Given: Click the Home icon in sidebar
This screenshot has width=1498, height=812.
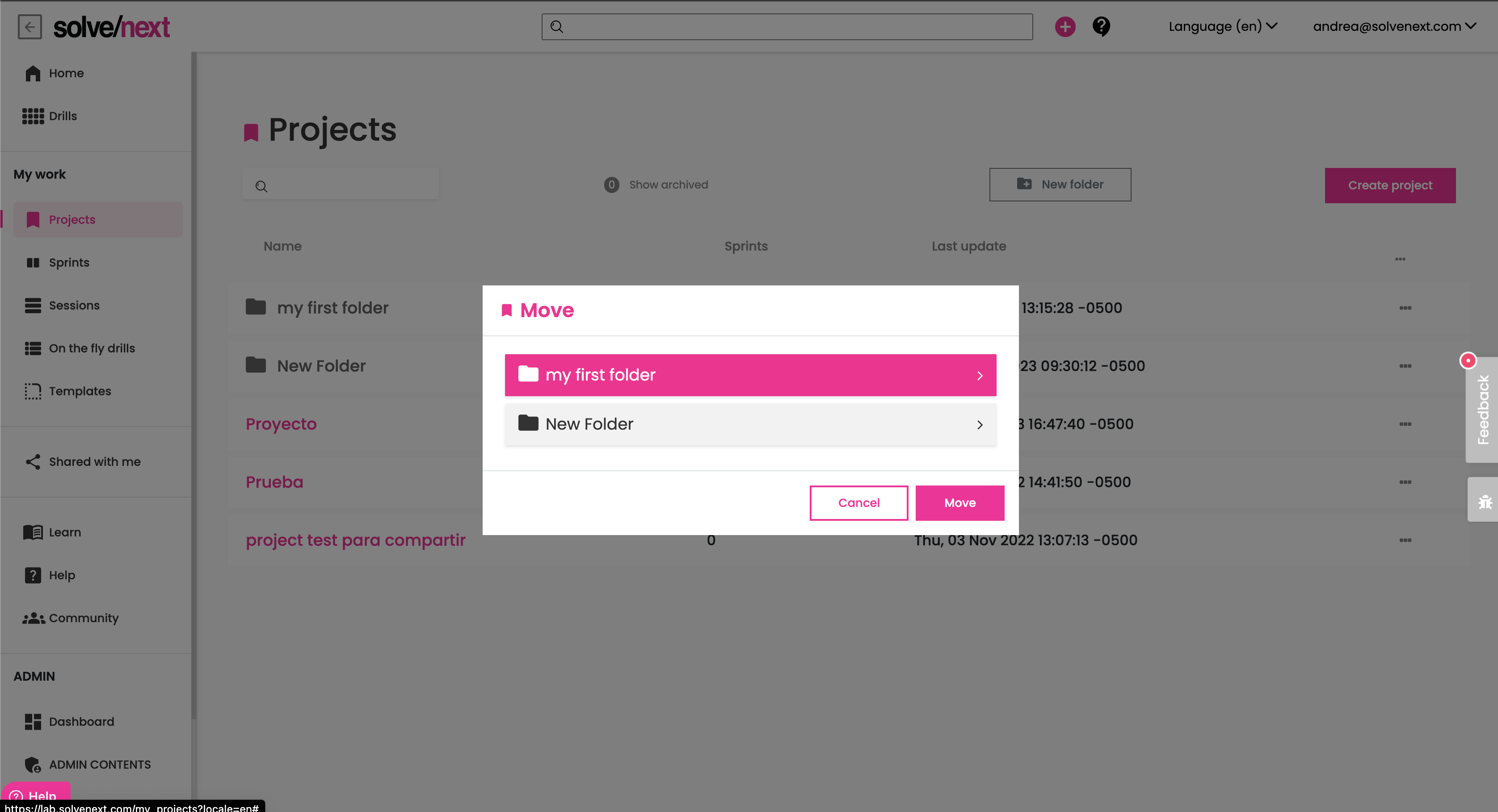Looking at the screenshot, I should (33, 73).
